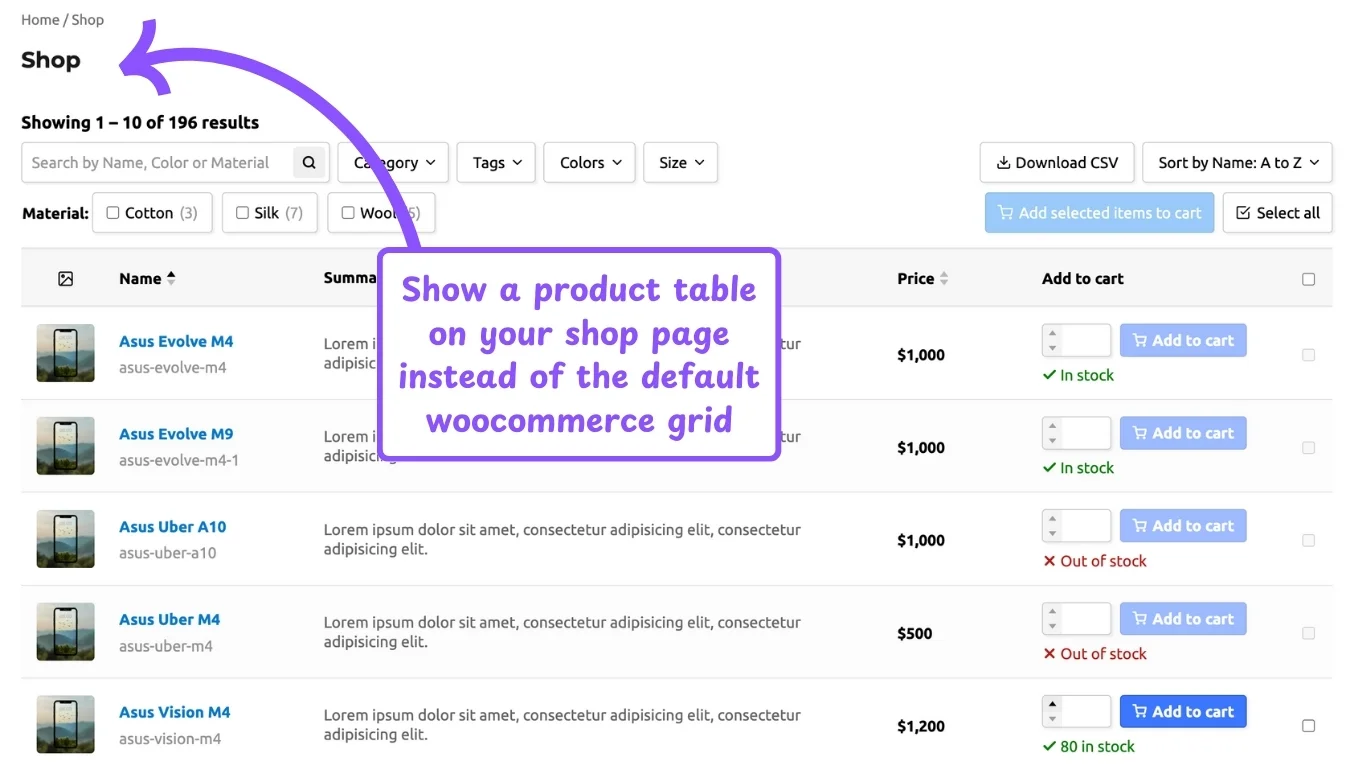Open the Asus Uber A10 product thumbnail
Image resolution: width=1350 pixels, height=765 pixels.
66,539
